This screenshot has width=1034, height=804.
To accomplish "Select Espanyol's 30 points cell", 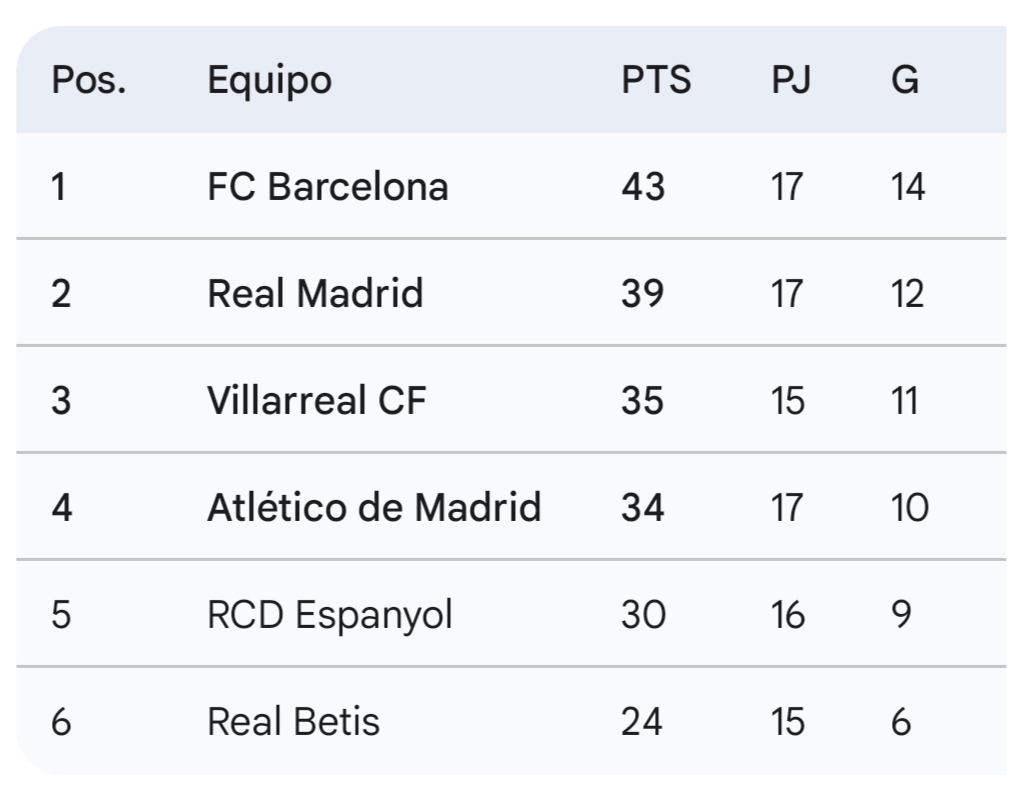I will (x=643, y=614).
